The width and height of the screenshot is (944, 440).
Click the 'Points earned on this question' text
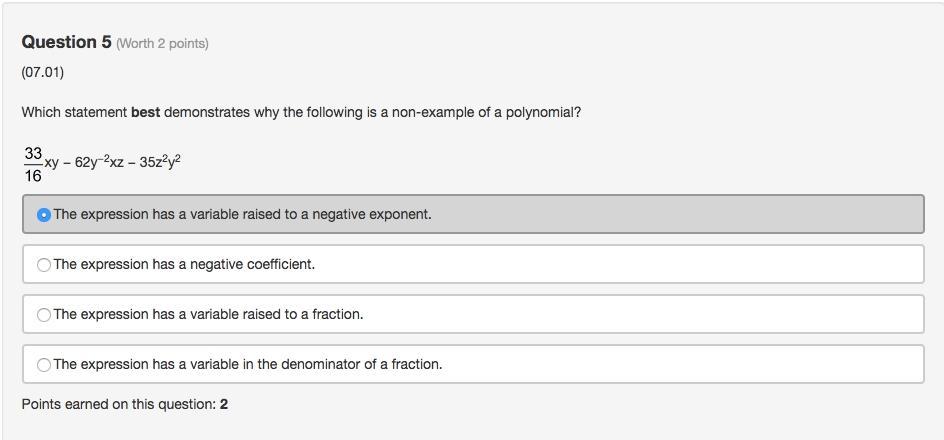click(x=118, y=404)
